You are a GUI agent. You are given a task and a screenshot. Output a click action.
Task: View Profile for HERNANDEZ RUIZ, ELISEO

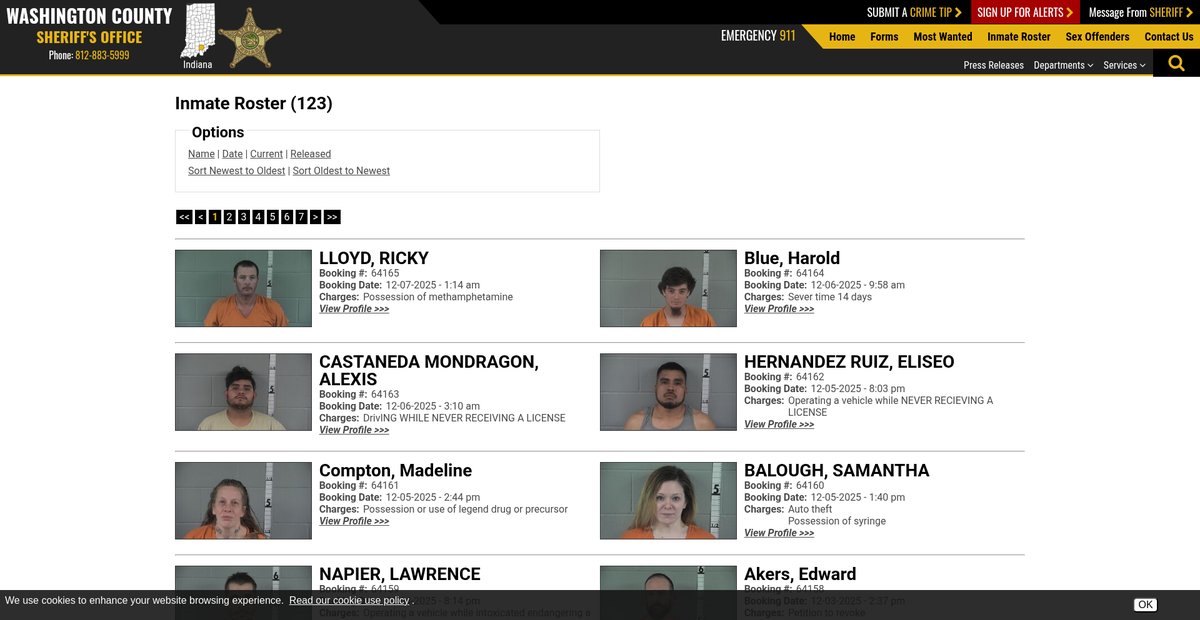[x=779, y=424]
